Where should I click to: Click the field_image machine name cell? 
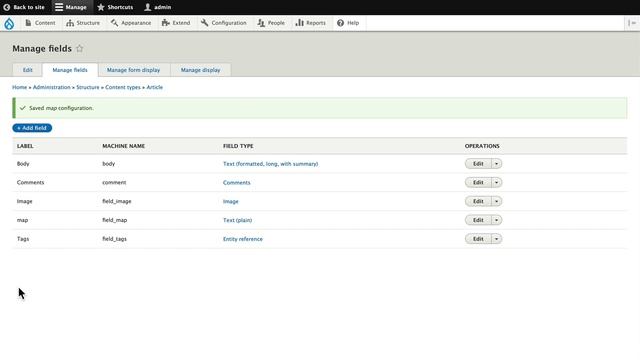[117, 201]
